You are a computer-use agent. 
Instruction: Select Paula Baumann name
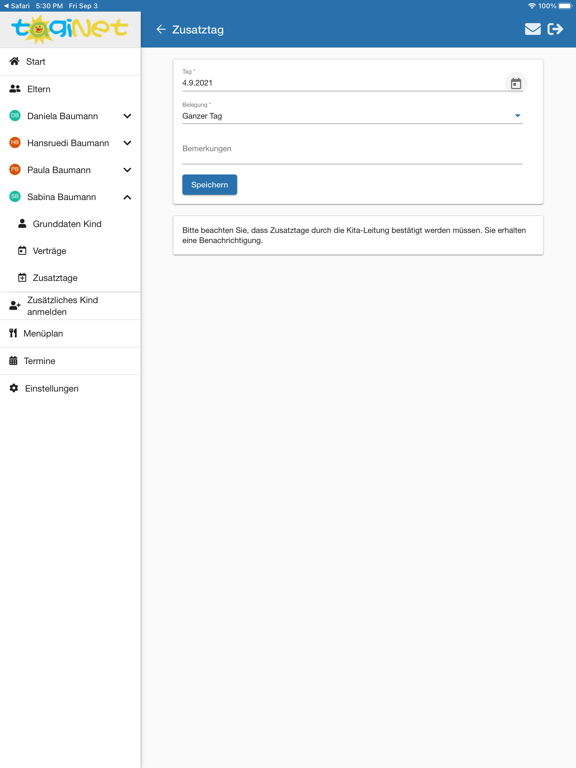[x=59, y=170]
